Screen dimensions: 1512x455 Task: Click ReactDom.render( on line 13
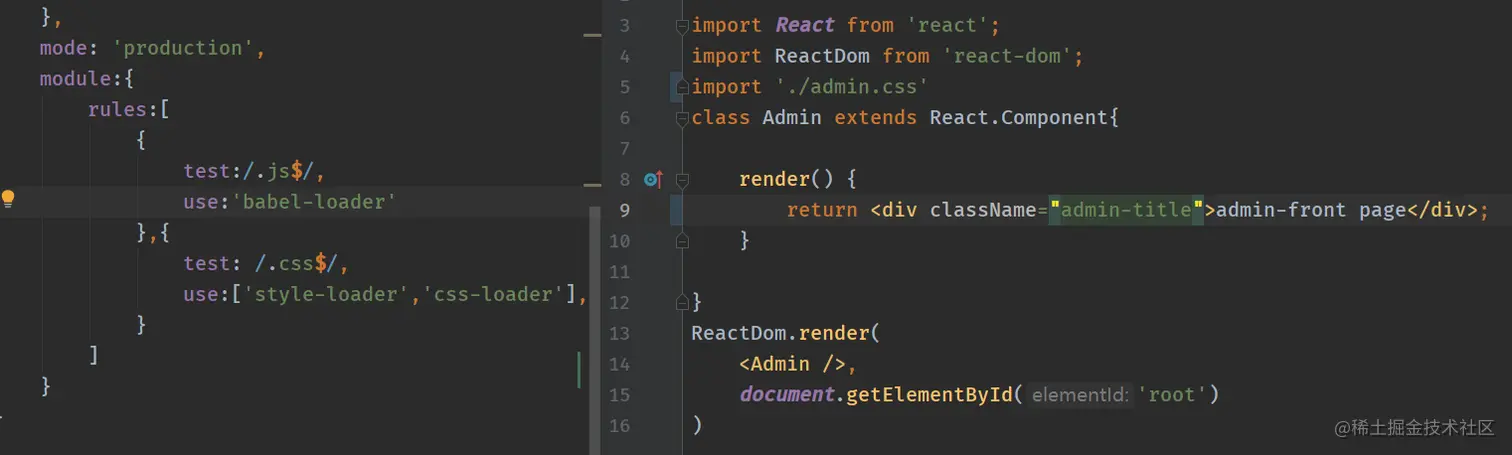point(785,333)
